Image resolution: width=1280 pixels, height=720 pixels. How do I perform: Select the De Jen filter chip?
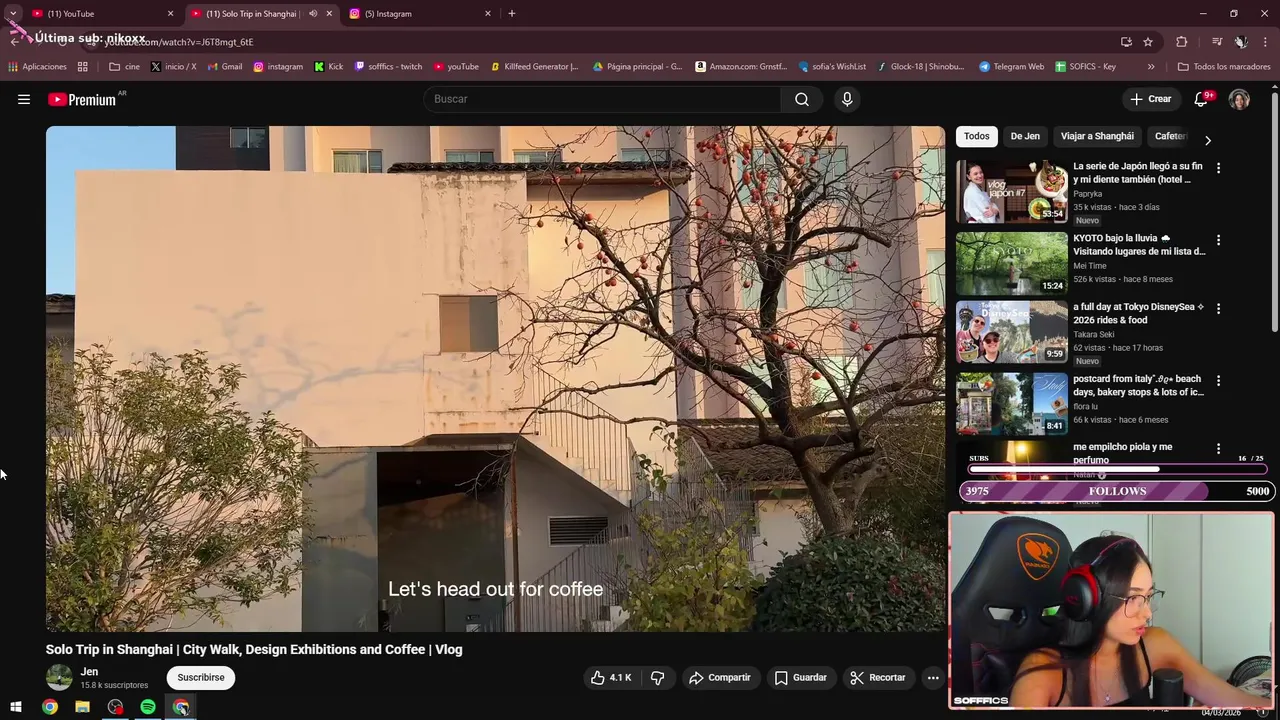(x=1025, y=136)
